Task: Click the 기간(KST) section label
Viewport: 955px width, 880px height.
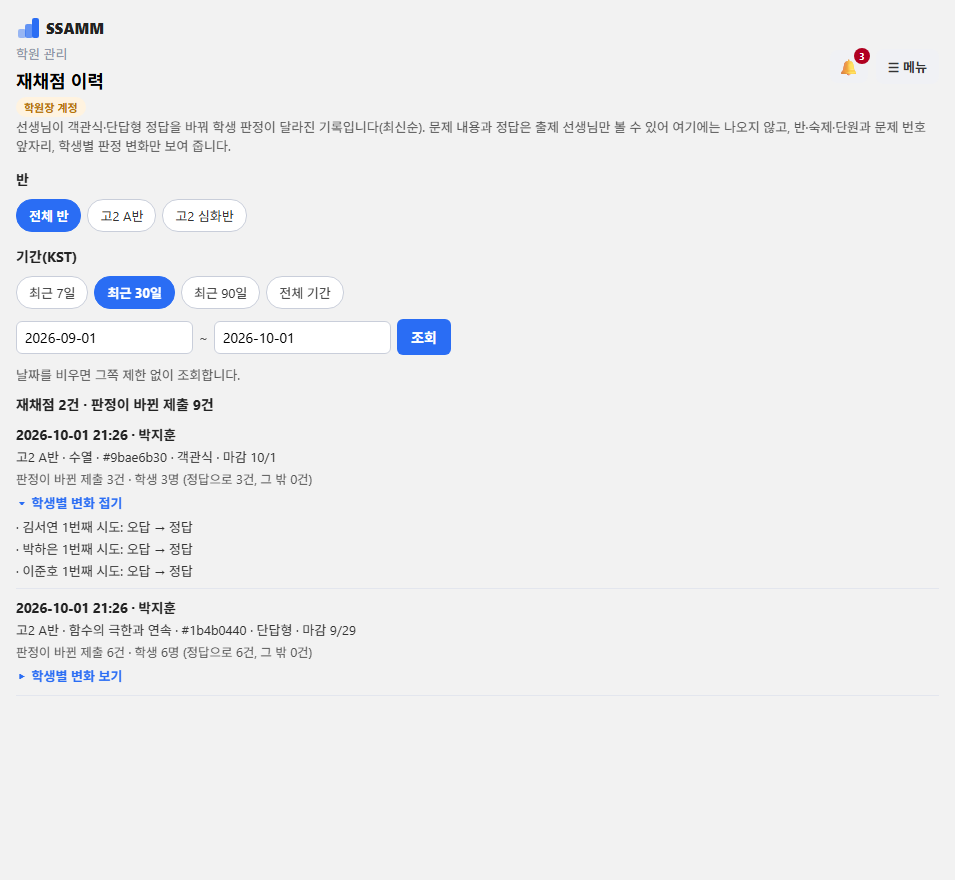Action: 46,257
